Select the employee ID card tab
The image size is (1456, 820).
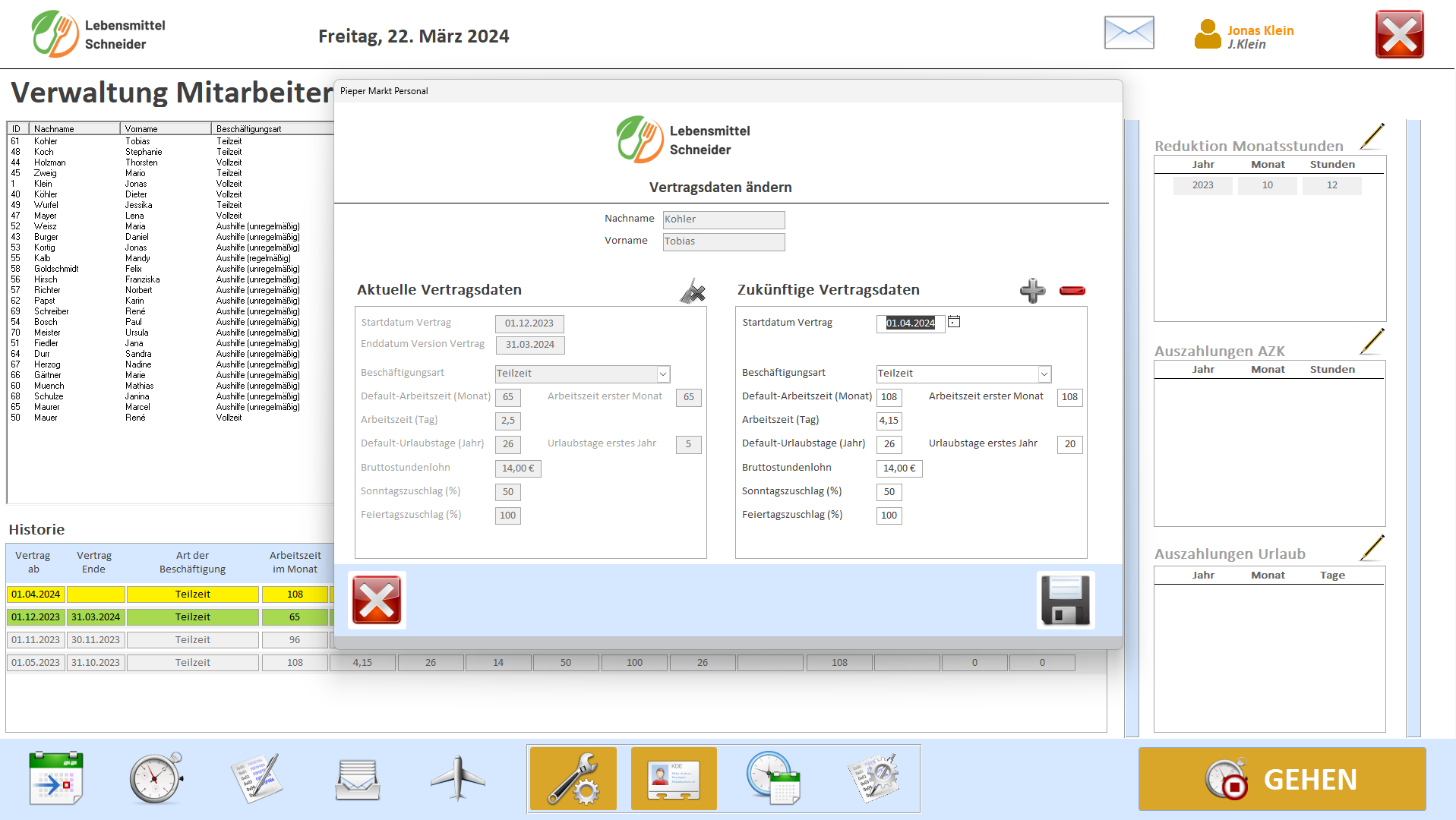click(x=674, y=778)
